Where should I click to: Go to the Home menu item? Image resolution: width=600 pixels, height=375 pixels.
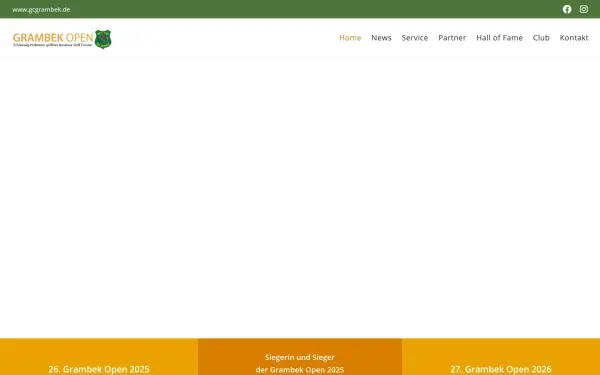[350, 38]
